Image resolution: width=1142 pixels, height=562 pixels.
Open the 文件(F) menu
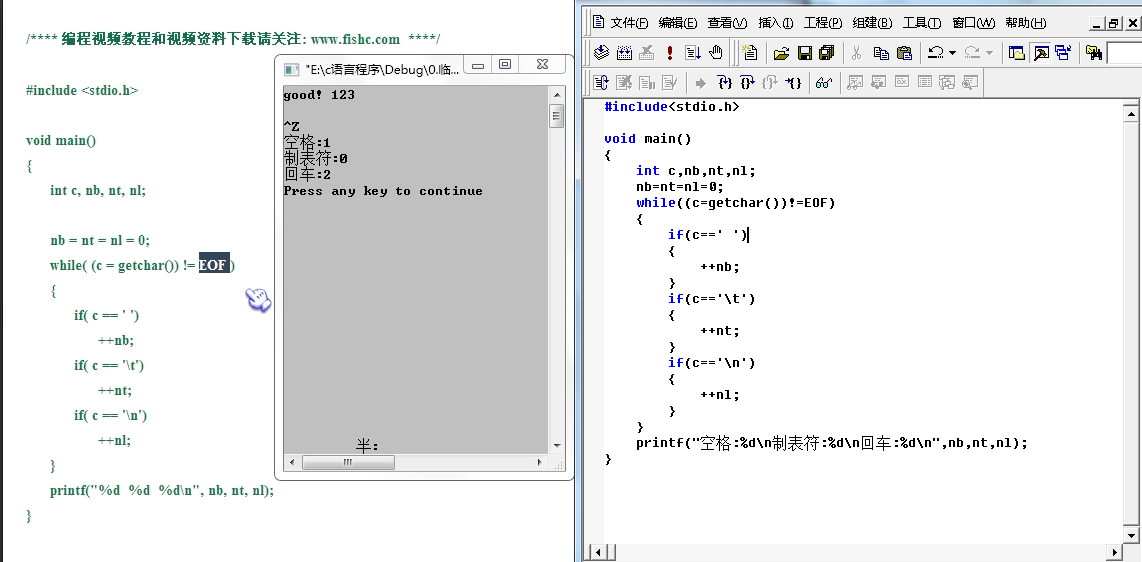coord(629,23)
